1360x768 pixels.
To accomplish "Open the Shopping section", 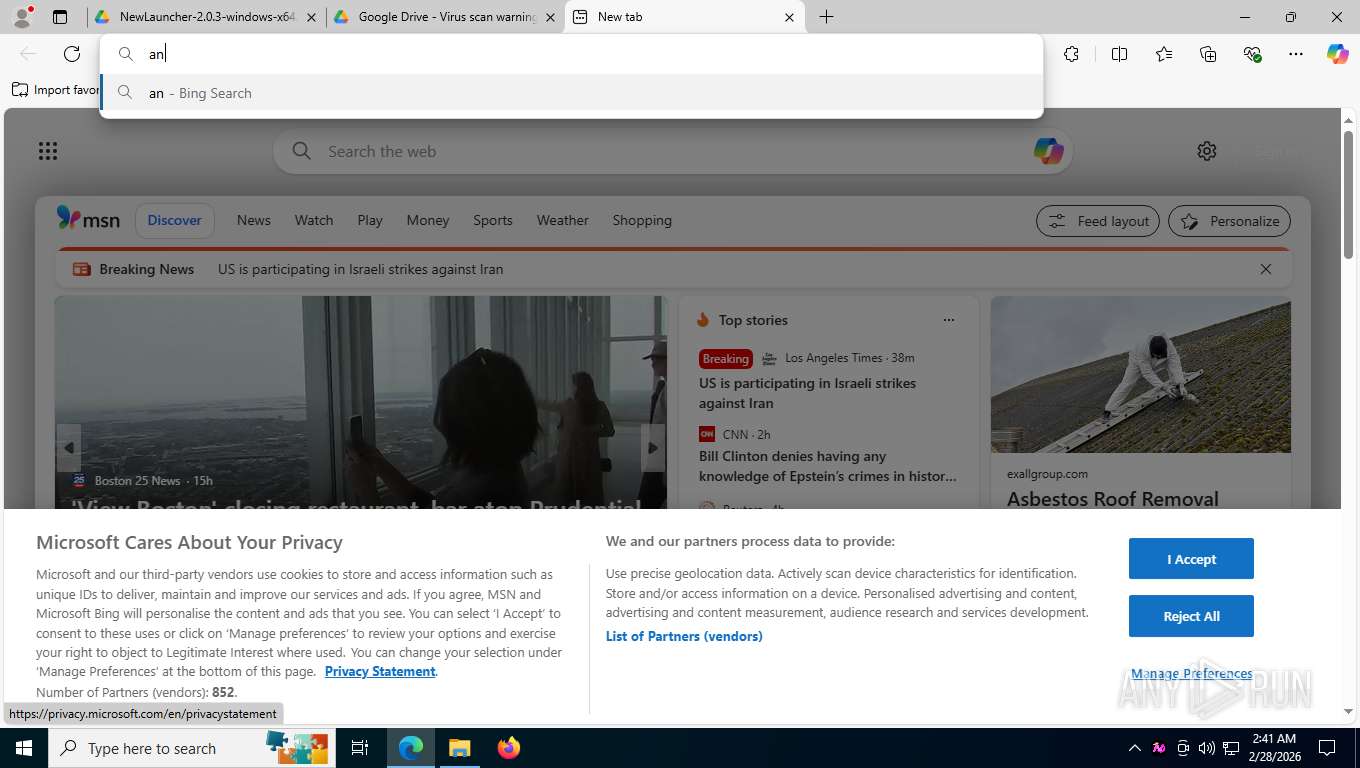I will (642, 220).
